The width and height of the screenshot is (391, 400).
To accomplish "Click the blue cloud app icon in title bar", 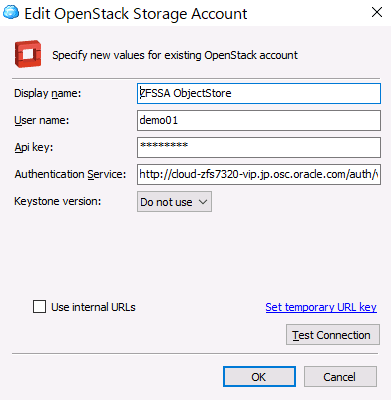I will 11,13.
